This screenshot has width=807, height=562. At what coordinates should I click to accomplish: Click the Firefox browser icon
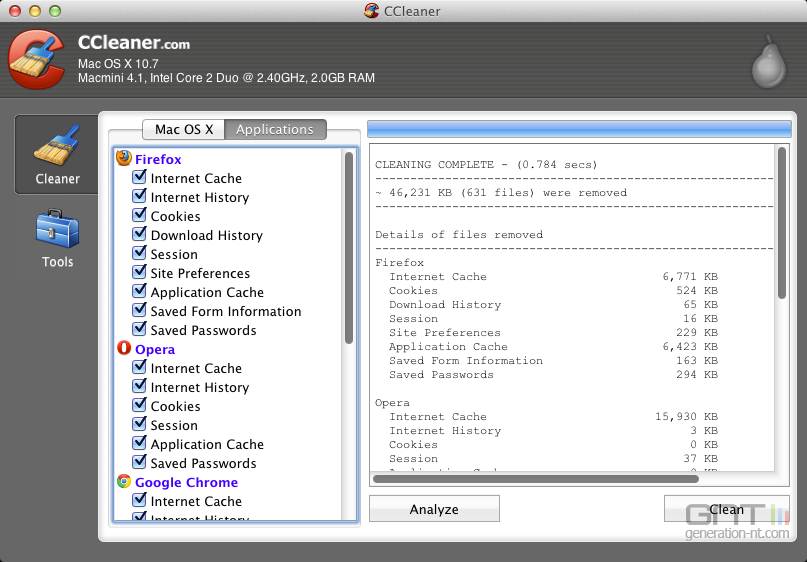pyautogui.click(x=124, y=158)
